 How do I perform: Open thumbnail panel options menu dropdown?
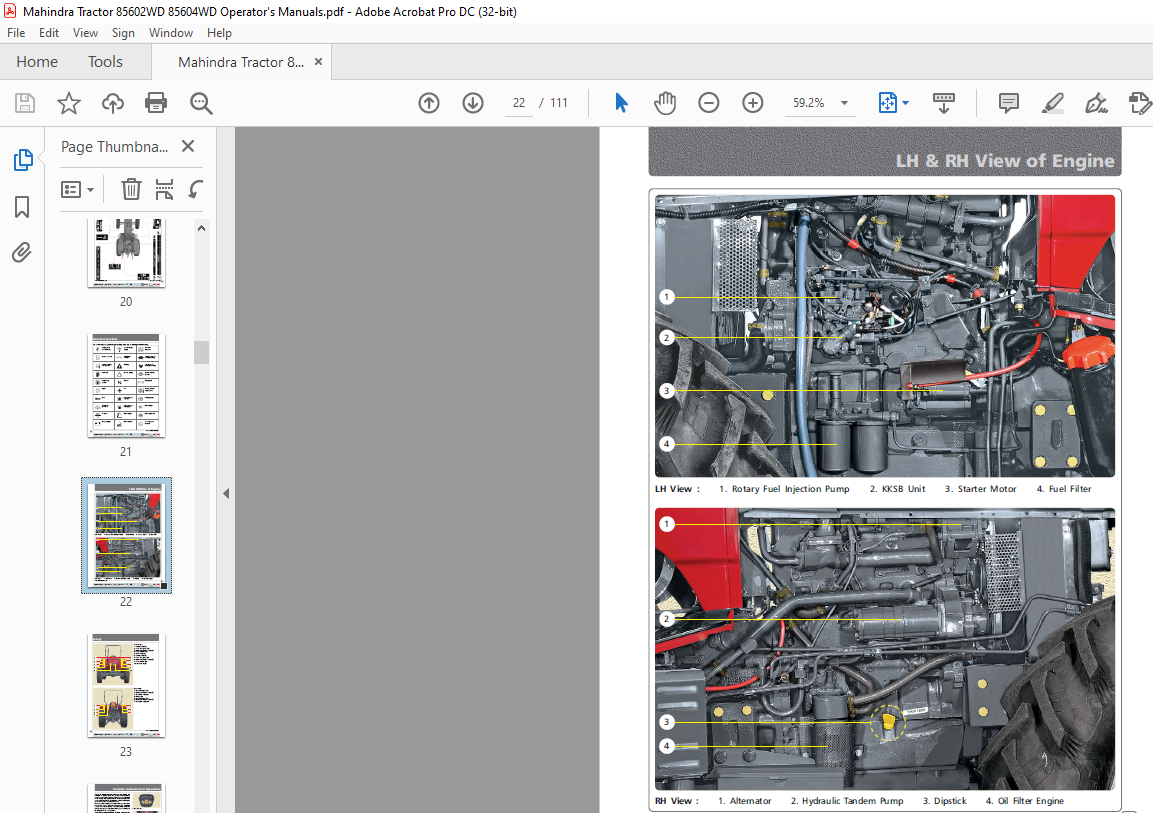click(77, 190)
